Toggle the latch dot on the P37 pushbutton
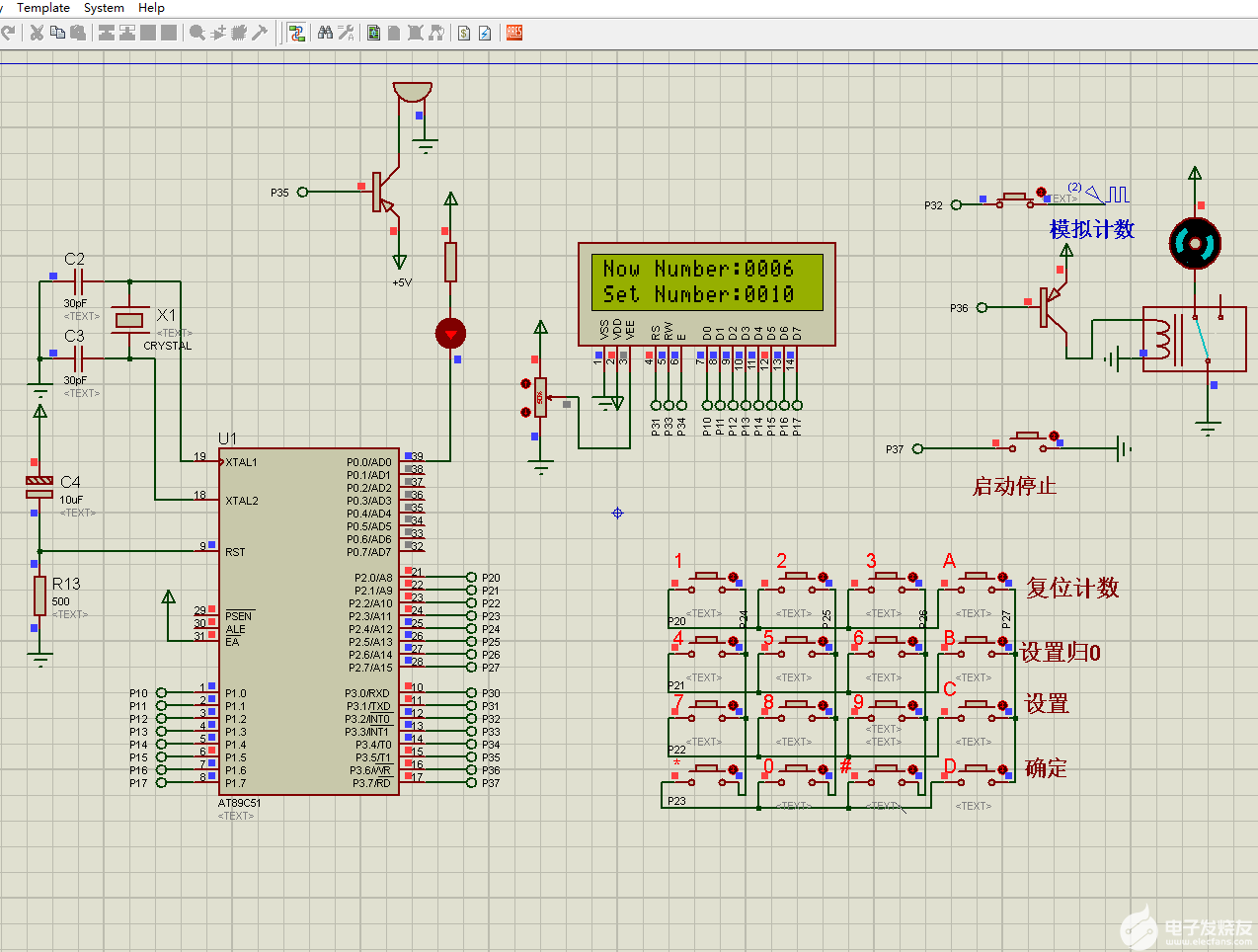This screenshot has height=952, width=1258. pos(1054,436)
